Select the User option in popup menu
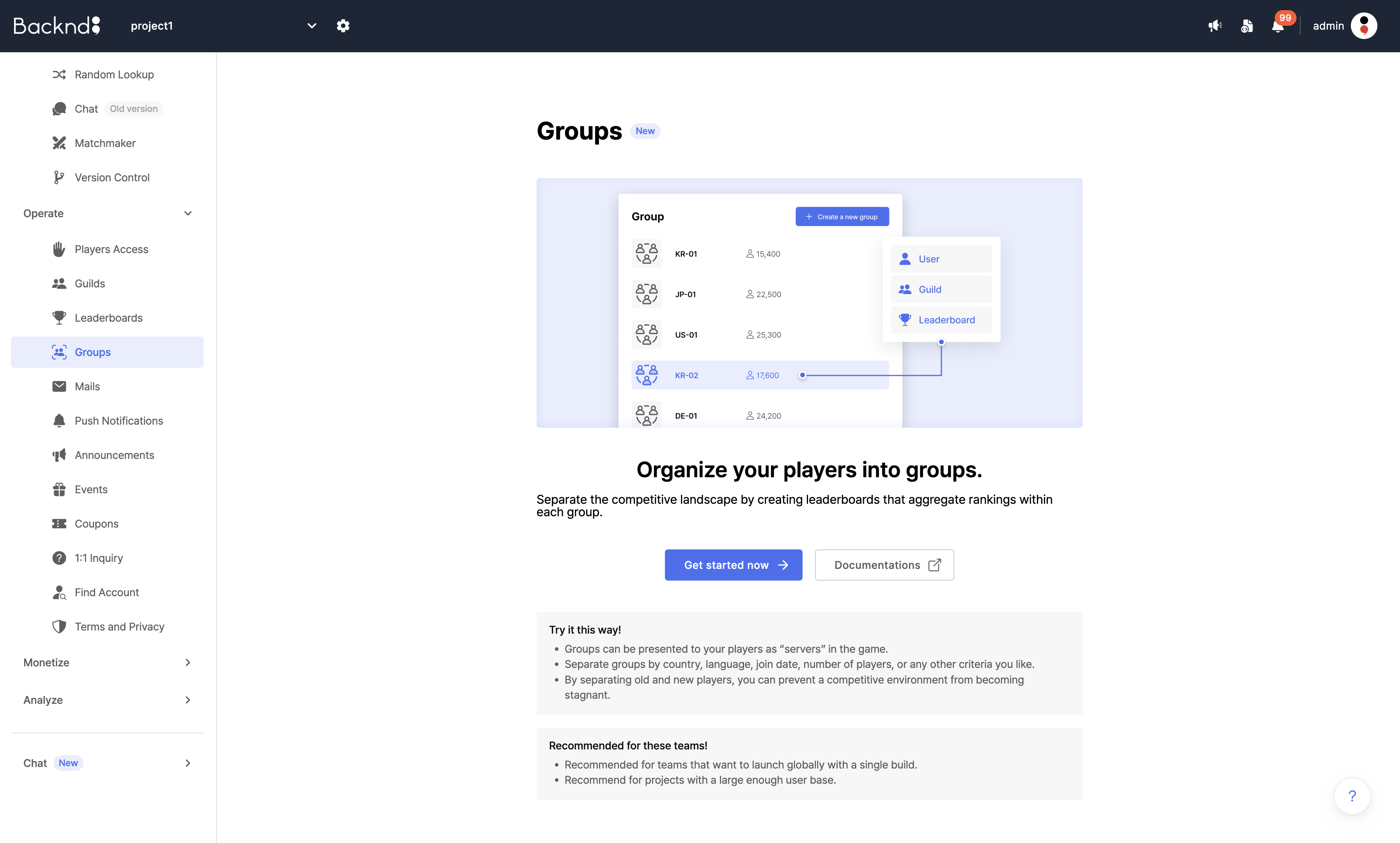The image size is (1400, 843). 940,258
